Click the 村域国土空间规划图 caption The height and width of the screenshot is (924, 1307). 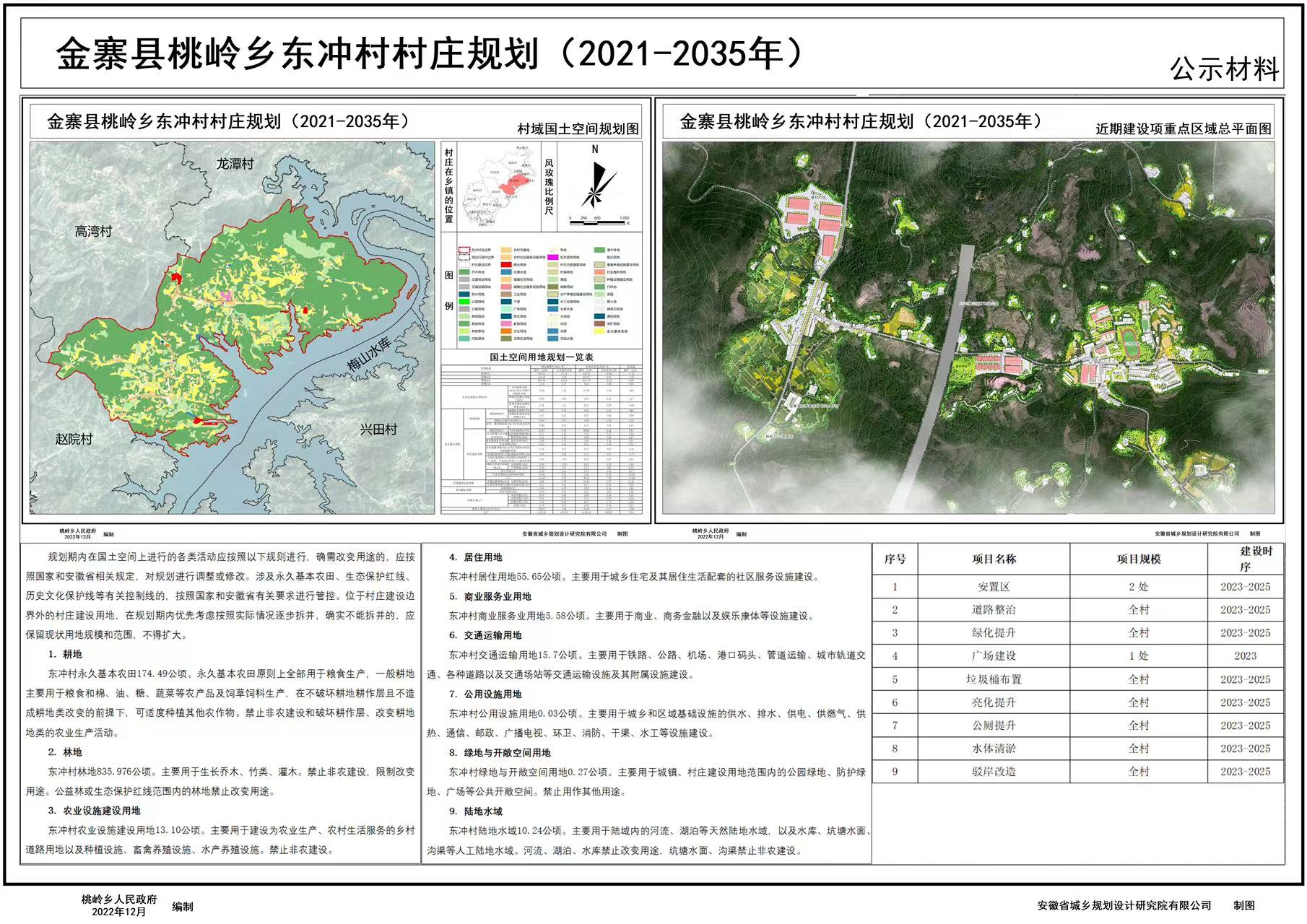coord(578,128)
